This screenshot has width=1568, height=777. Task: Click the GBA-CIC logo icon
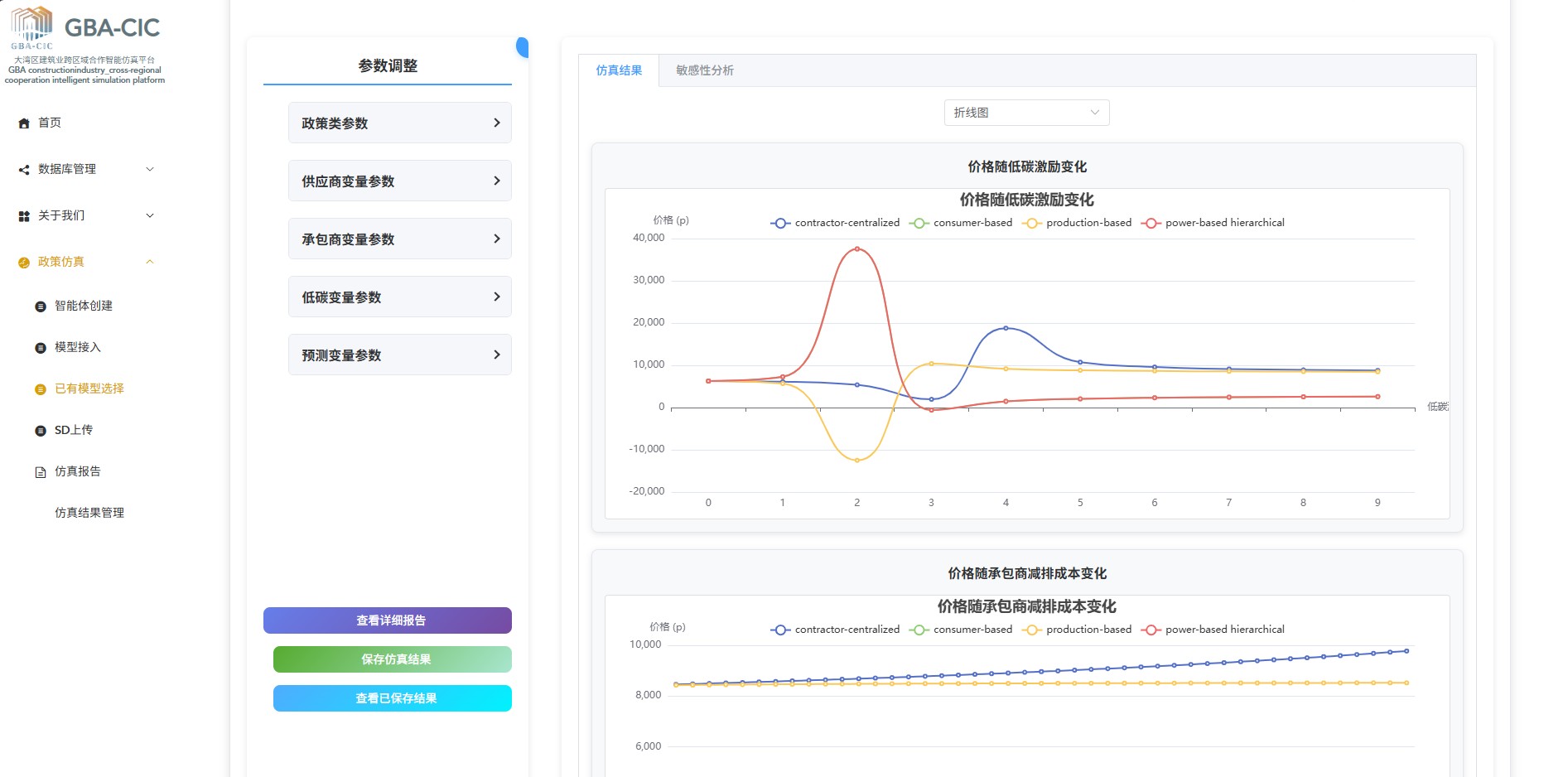click(31, 27)
